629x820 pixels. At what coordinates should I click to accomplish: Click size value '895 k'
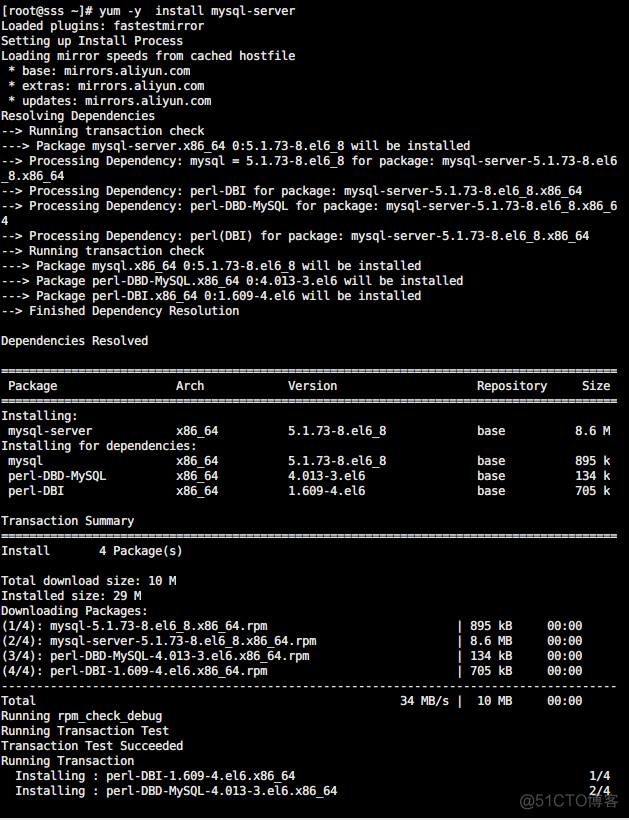point(592,461)
